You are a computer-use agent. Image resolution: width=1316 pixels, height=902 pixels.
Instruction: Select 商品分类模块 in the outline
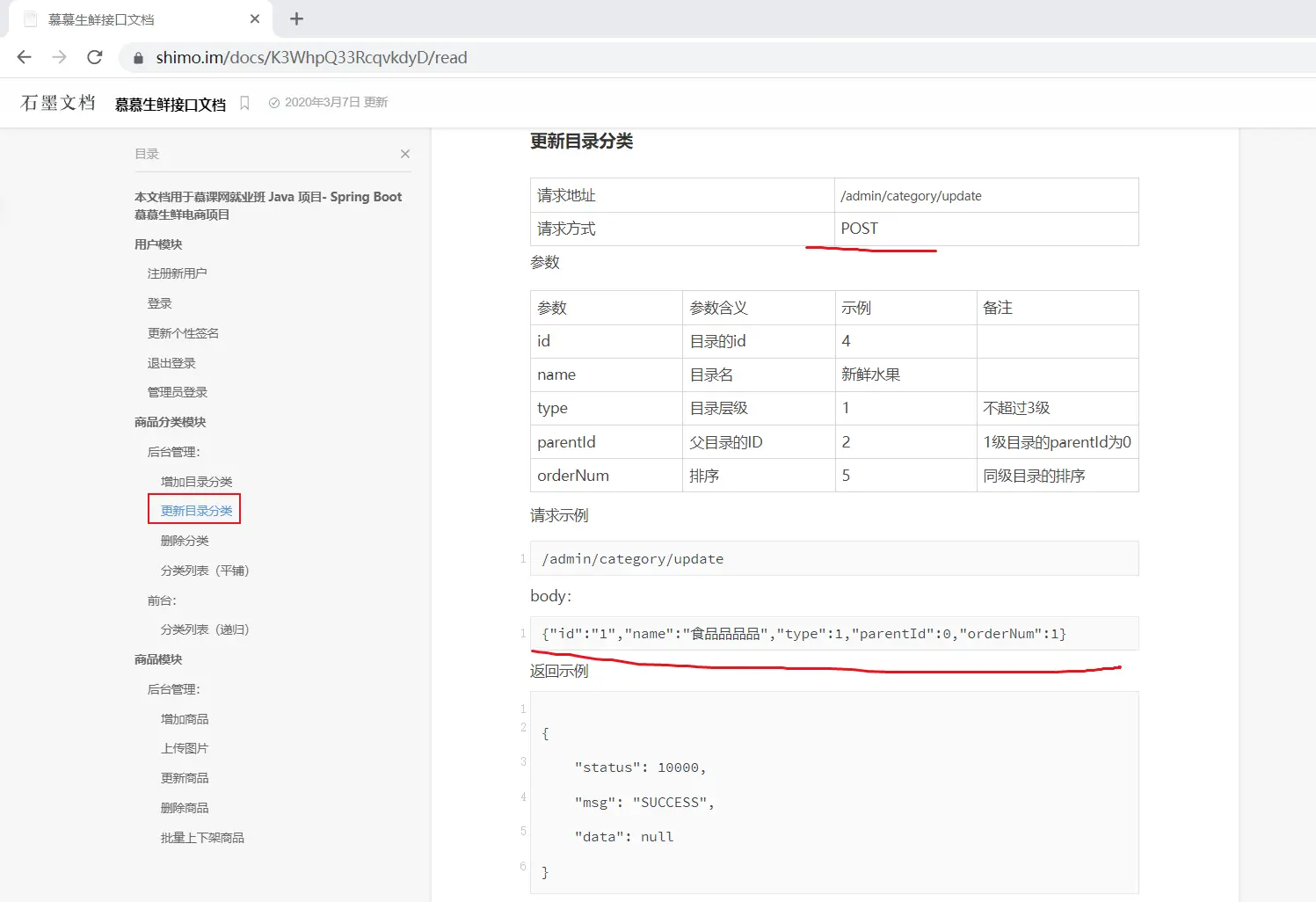pos(171,422)
